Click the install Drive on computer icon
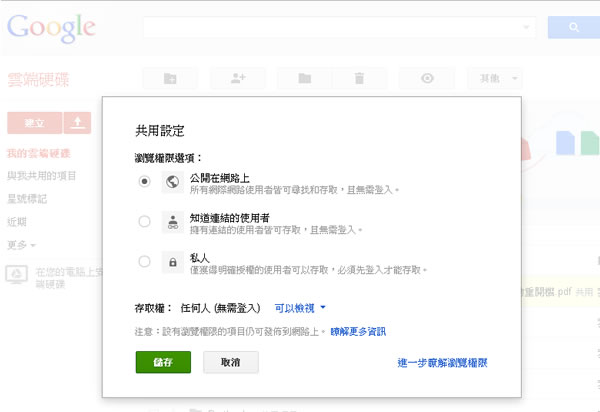The height and width of the screenshot is (412, 600). click(16, 274)
